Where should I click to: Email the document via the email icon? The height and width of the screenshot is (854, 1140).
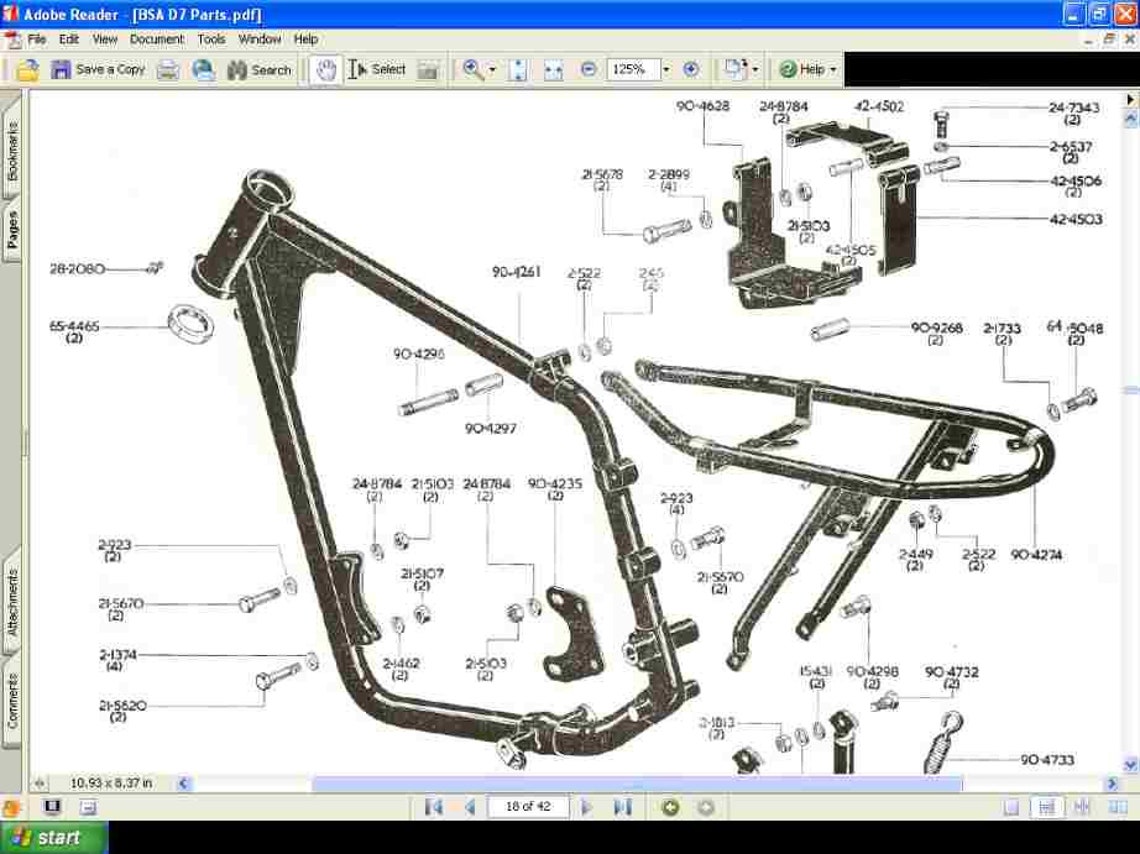coord(202,69)
